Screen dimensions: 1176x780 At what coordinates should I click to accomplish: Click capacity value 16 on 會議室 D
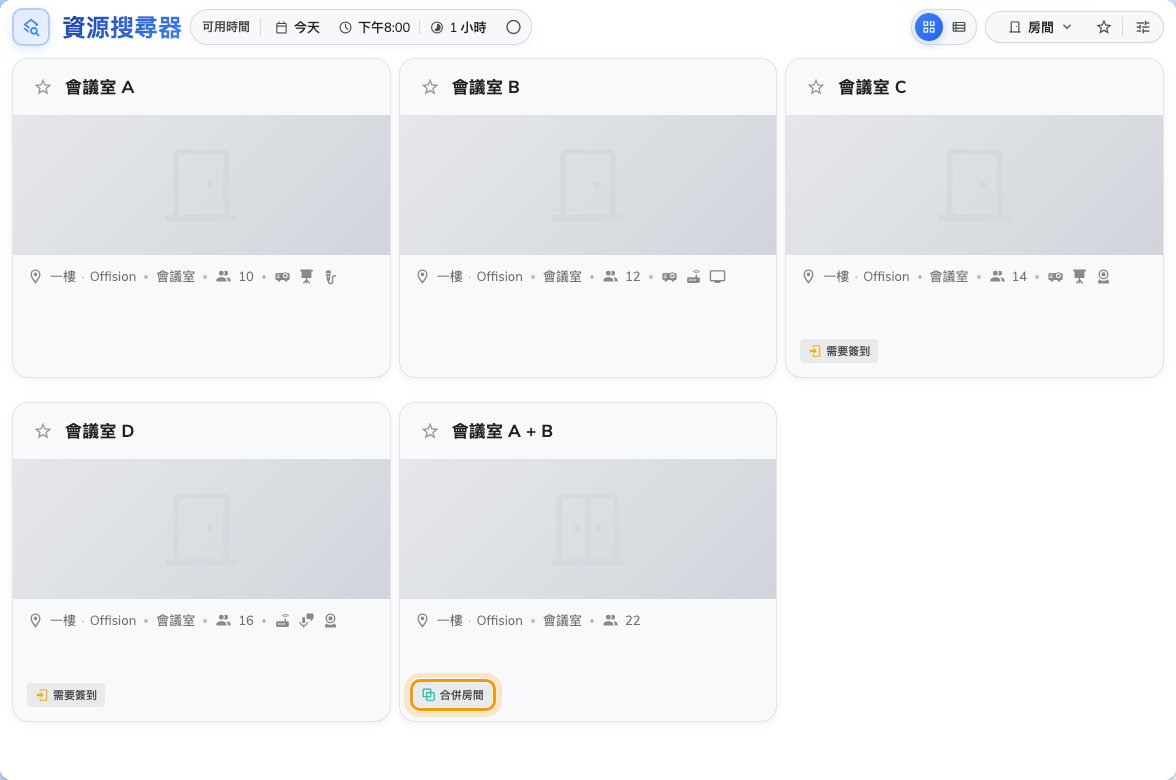(x=246, y=620)
